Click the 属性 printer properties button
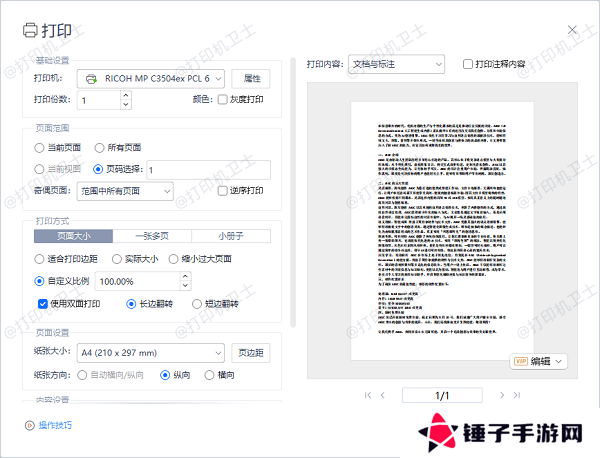Screen dimensions: 600x458 pyautogui.click(x=251, y=79)
